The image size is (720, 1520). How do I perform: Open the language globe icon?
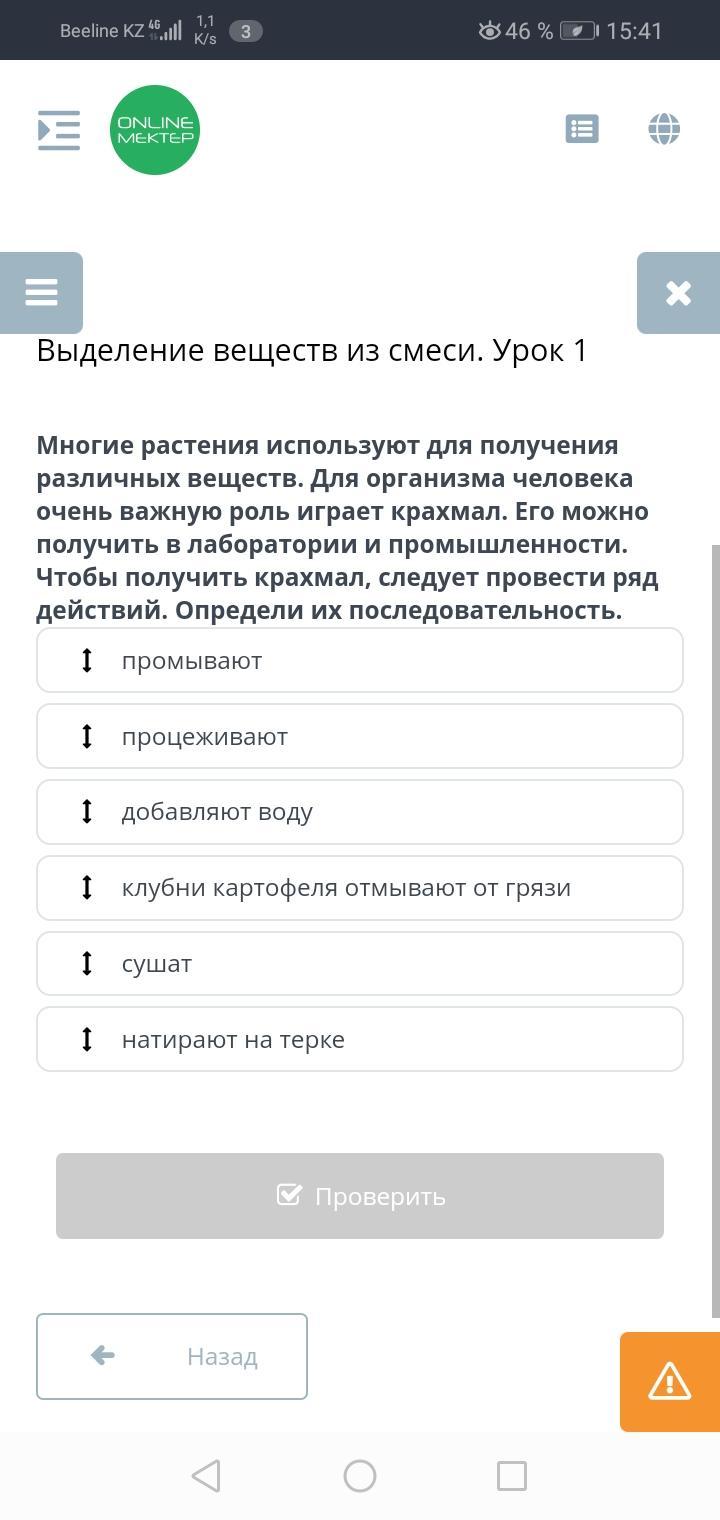pos(664,129)
